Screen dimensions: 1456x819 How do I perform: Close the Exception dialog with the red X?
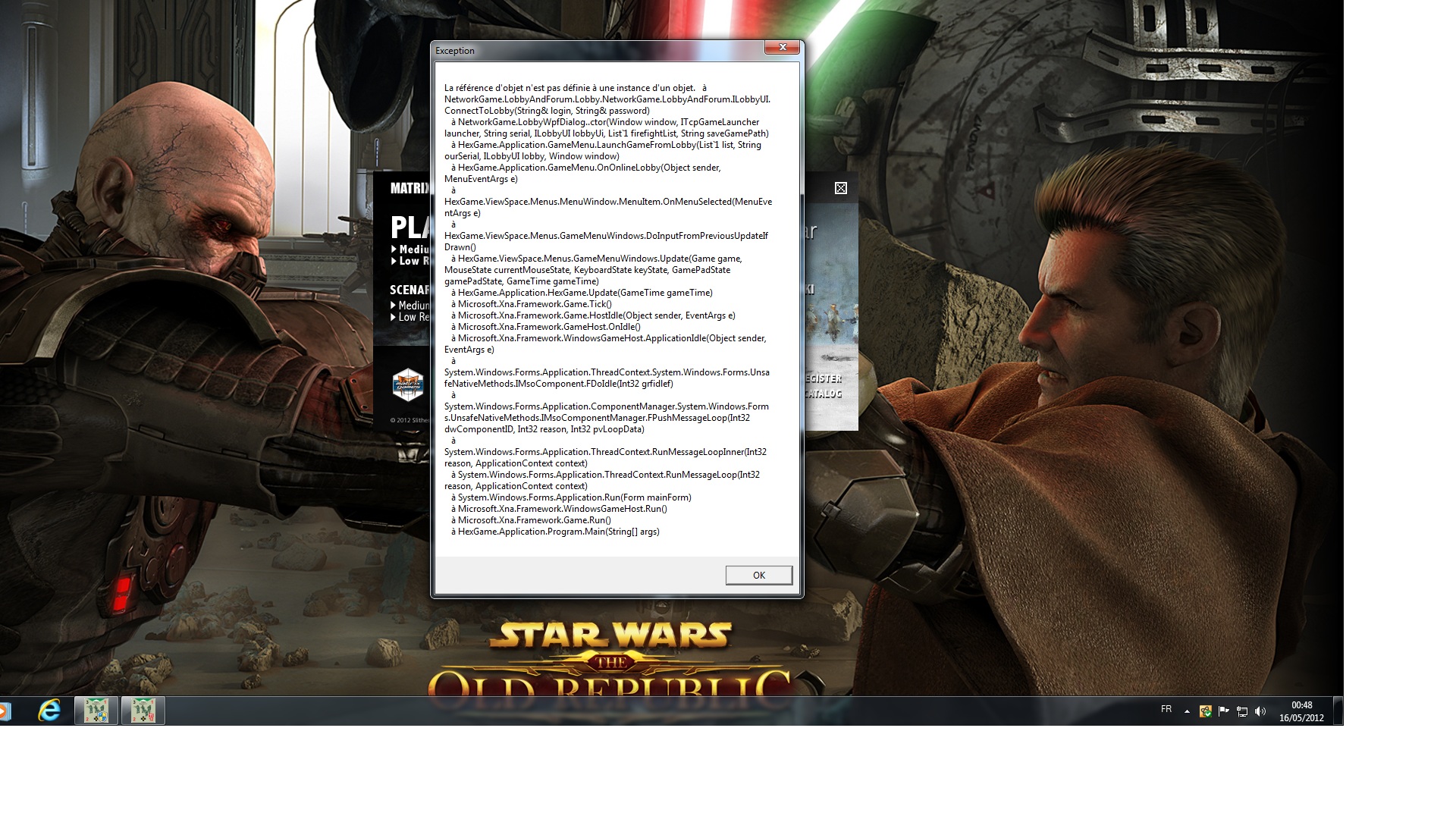(x=782, y=48)
